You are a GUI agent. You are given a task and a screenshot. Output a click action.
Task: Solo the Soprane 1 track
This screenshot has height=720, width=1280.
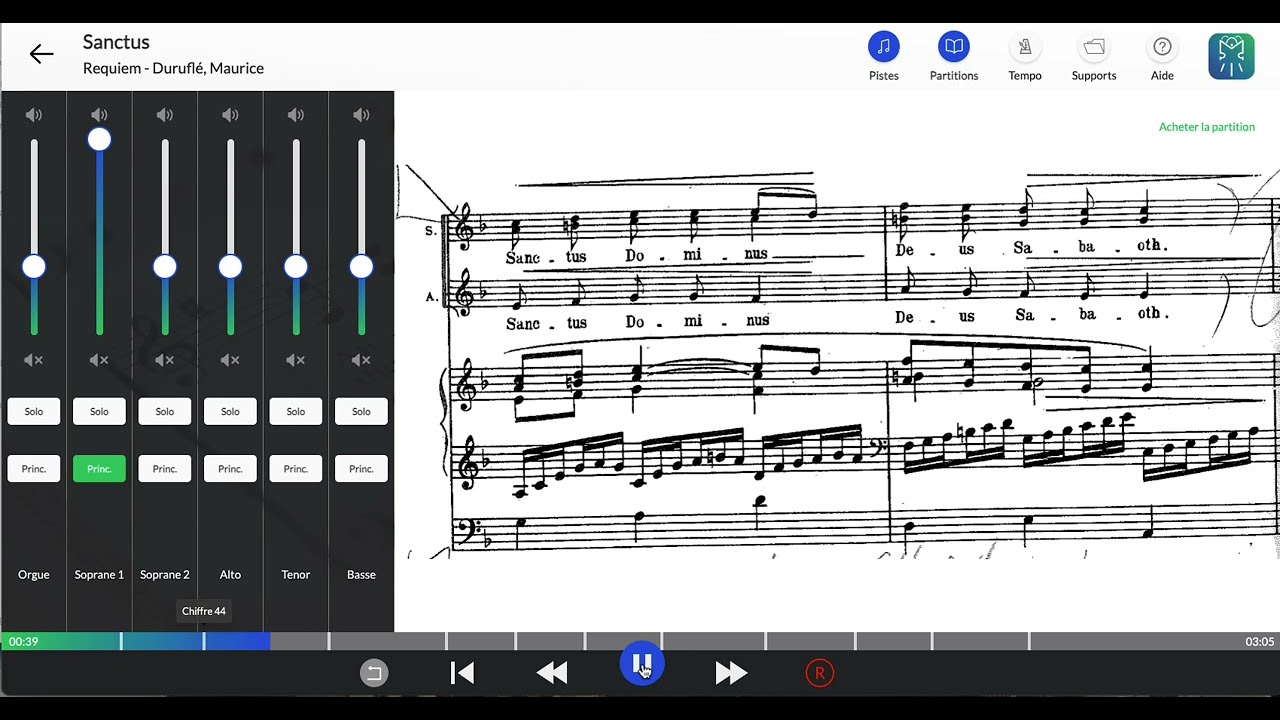coord(99,411)
